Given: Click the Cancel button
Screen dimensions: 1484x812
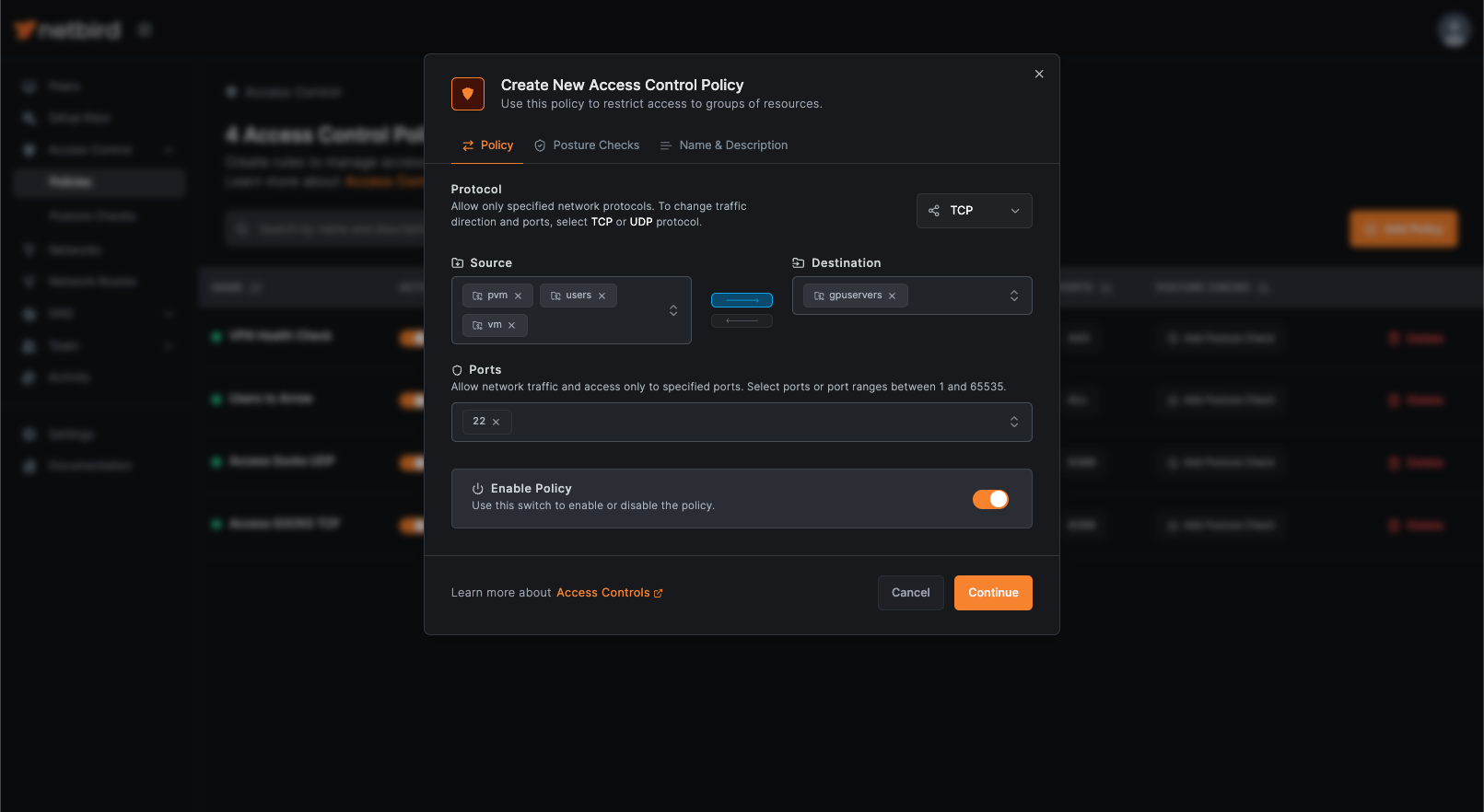Looking at the screenshot, I should coord(910,593).
